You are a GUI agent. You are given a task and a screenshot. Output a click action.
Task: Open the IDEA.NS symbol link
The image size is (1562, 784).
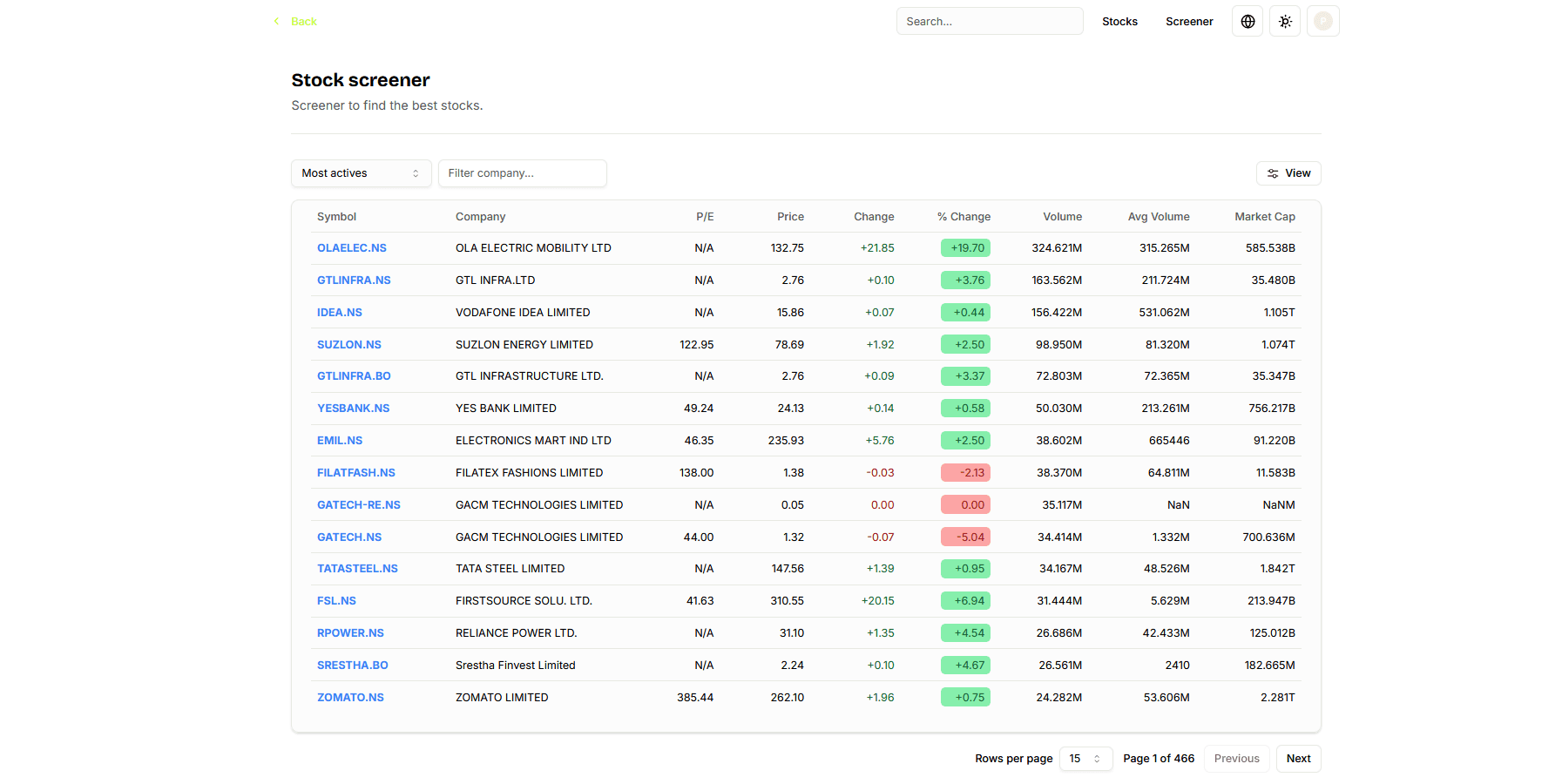(x=340, y=313)
